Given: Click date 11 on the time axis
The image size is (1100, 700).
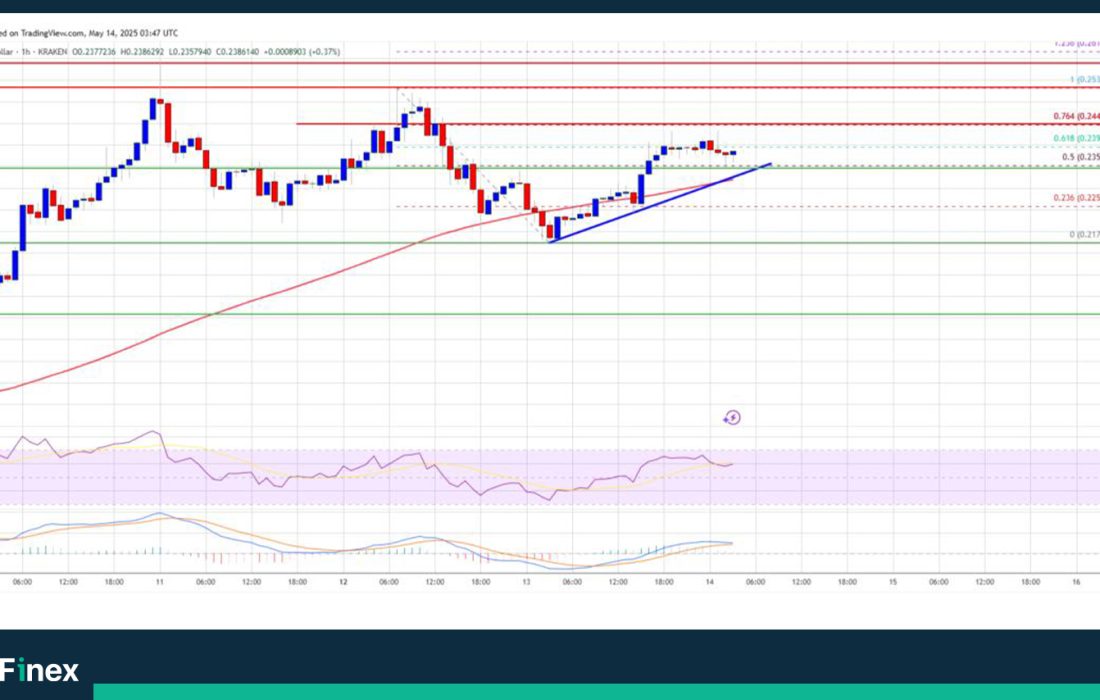Looking at the screenshot, I should (160, 582).
